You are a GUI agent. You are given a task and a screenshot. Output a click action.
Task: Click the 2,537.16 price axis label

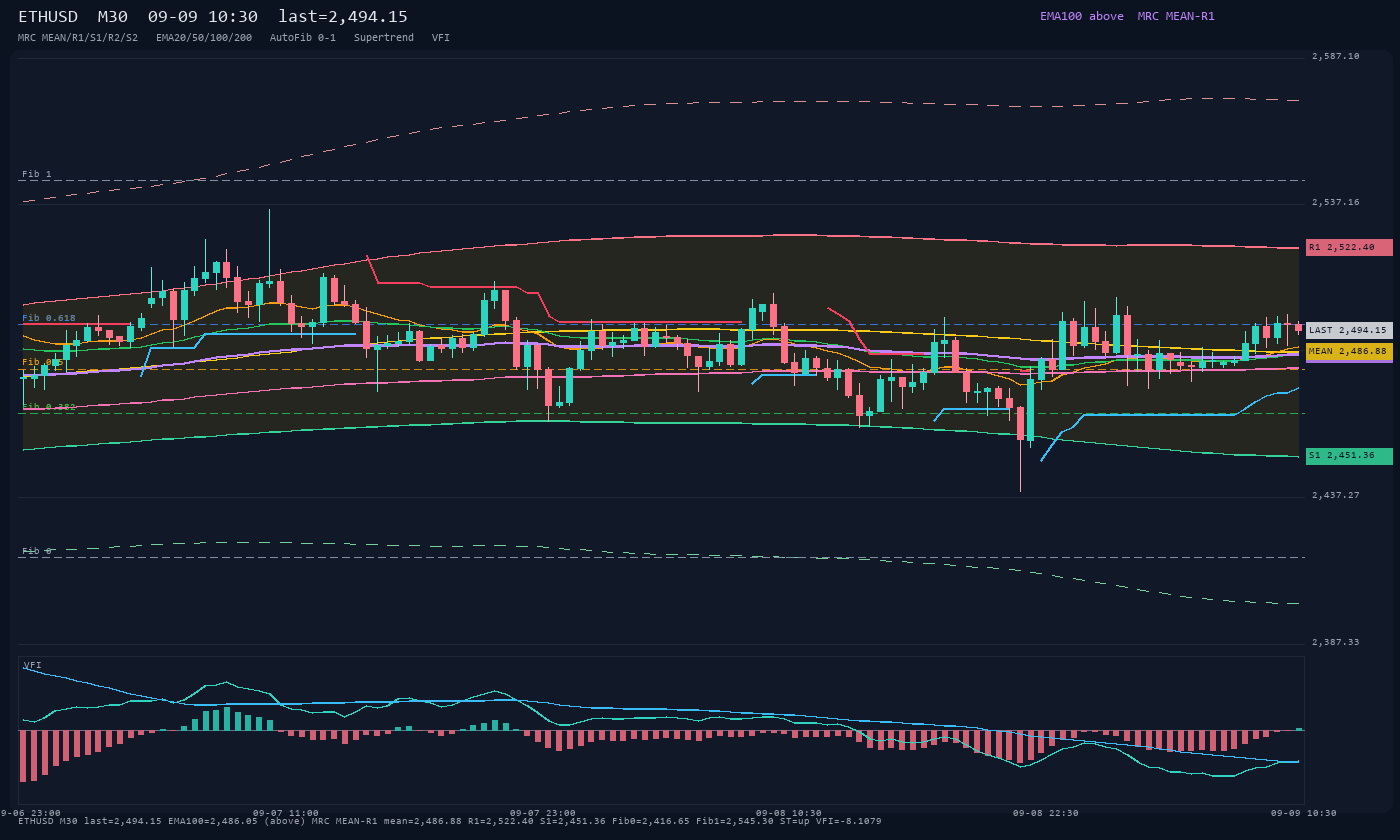[1335, 202]
